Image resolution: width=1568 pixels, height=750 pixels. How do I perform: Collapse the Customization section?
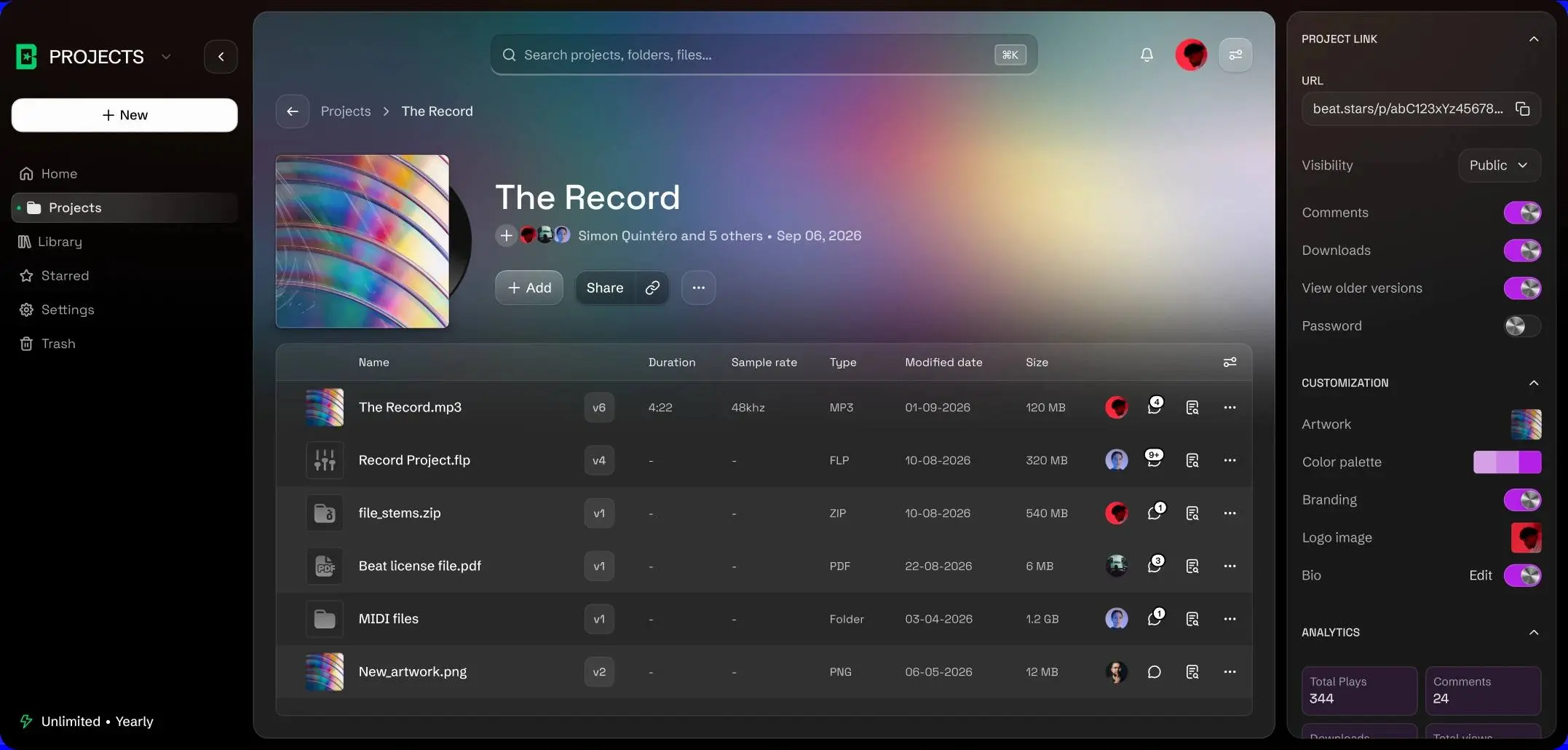1533,383
